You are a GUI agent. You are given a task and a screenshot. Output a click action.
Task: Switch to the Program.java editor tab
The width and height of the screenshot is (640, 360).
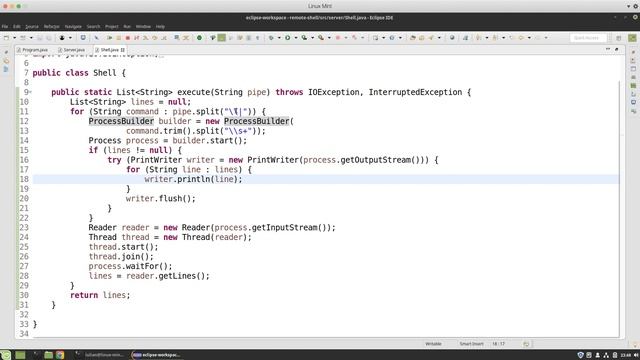tap(32, 50)
